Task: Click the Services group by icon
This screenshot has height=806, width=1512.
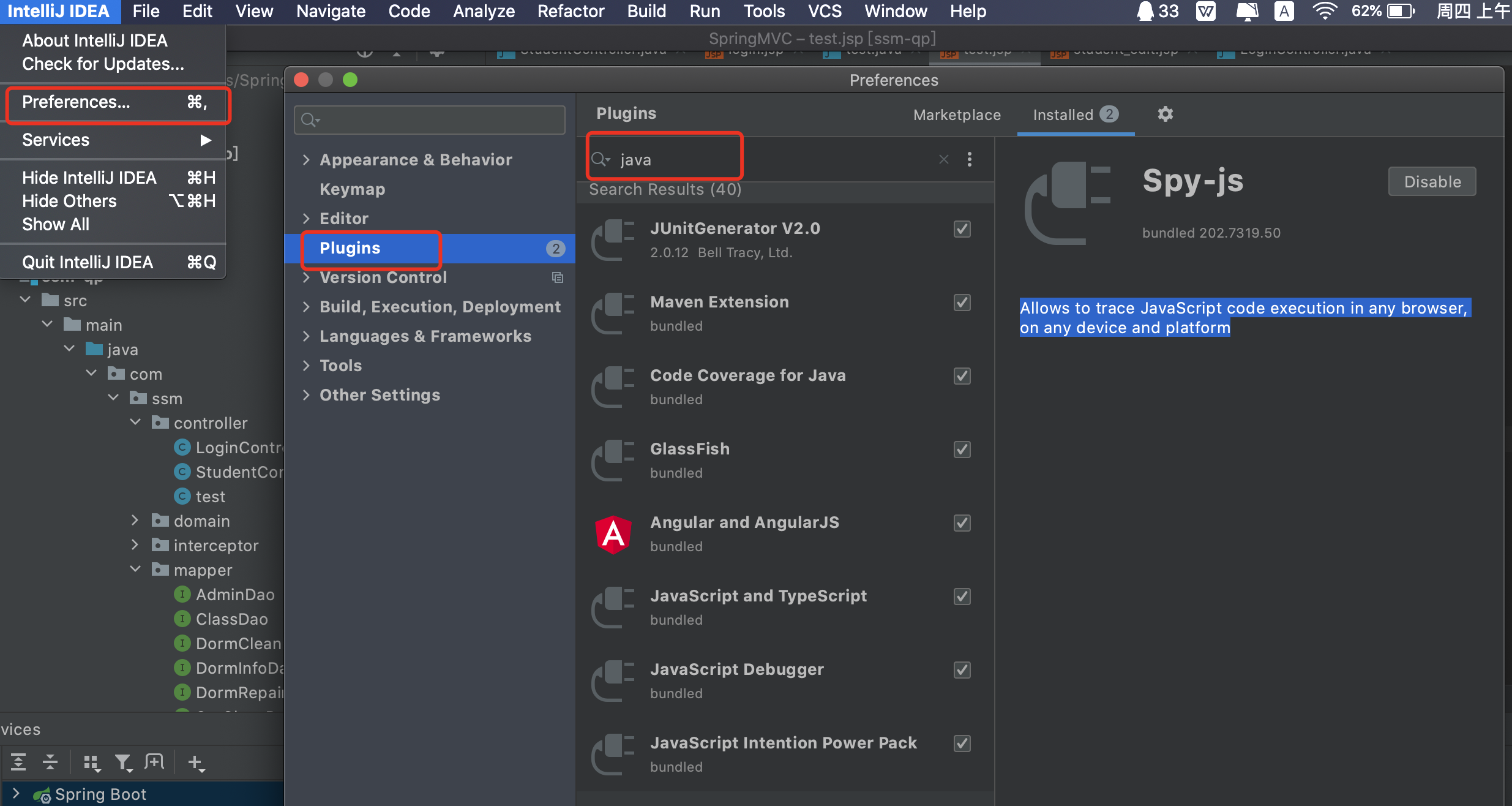Action: point(92,762)
